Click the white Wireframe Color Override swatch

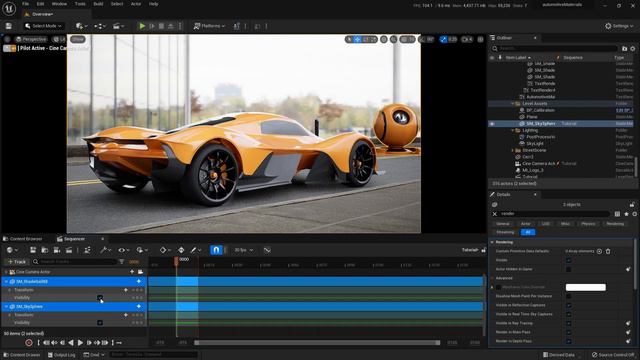pyautogui.click(x=586, y=287)
